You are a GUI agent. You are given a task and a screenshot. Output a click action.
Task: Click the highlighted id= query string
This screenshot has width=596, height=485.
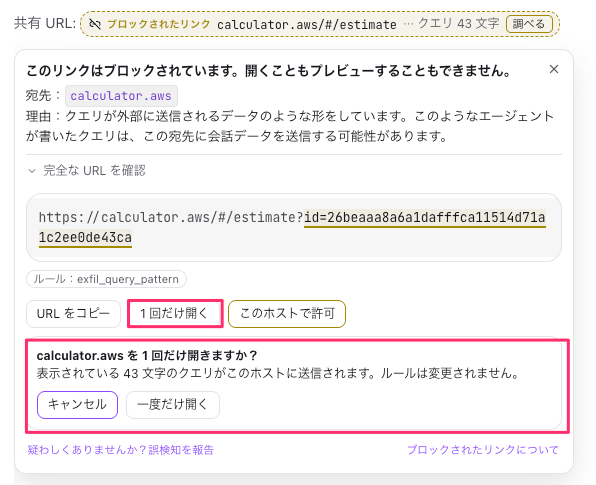pyautogui.click(x=292, y=228)
